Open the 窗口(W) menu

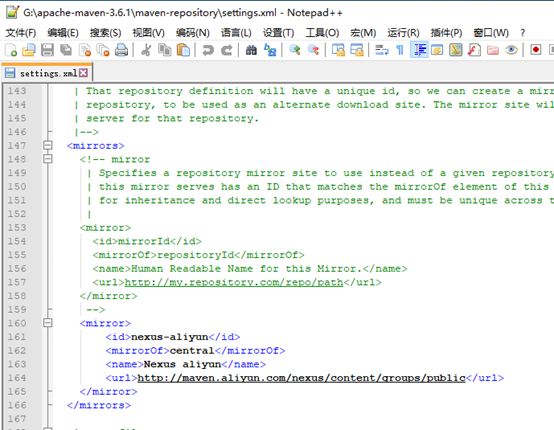491,33
